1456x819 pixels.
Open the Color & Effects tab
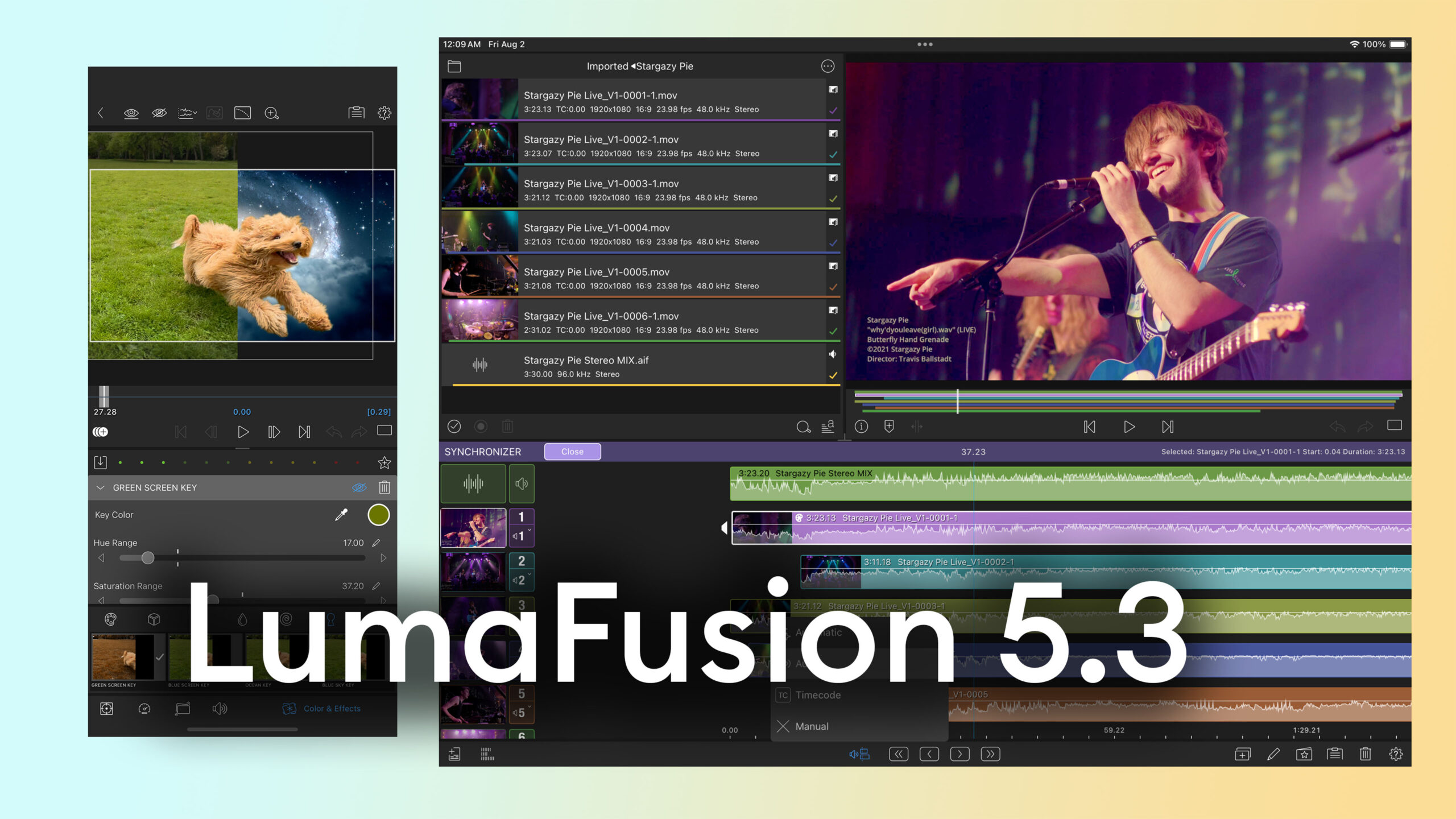322,709
